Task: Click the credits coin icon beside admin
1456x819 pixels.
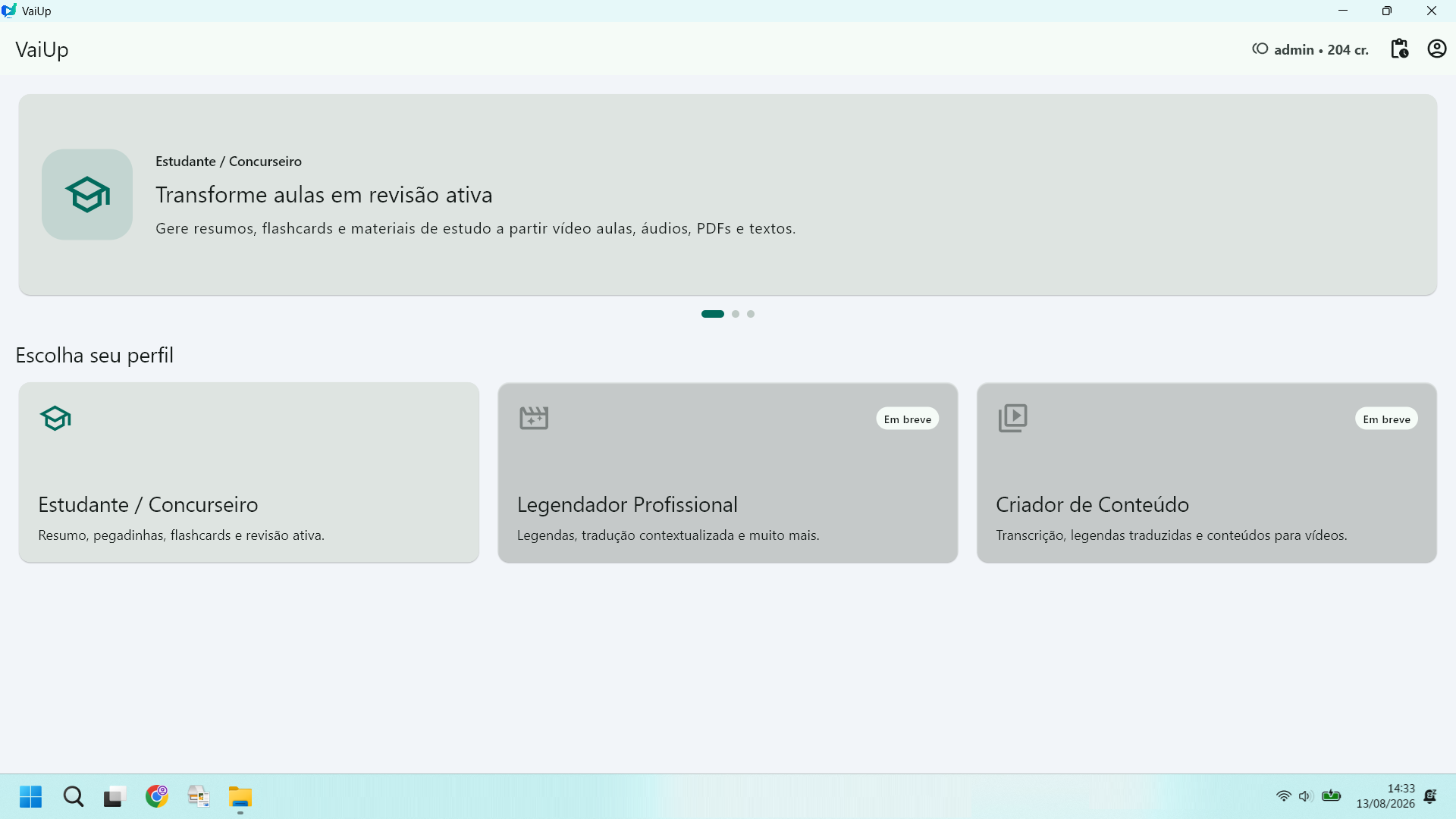Action: pyautogui.click(x=1260, y=49)
